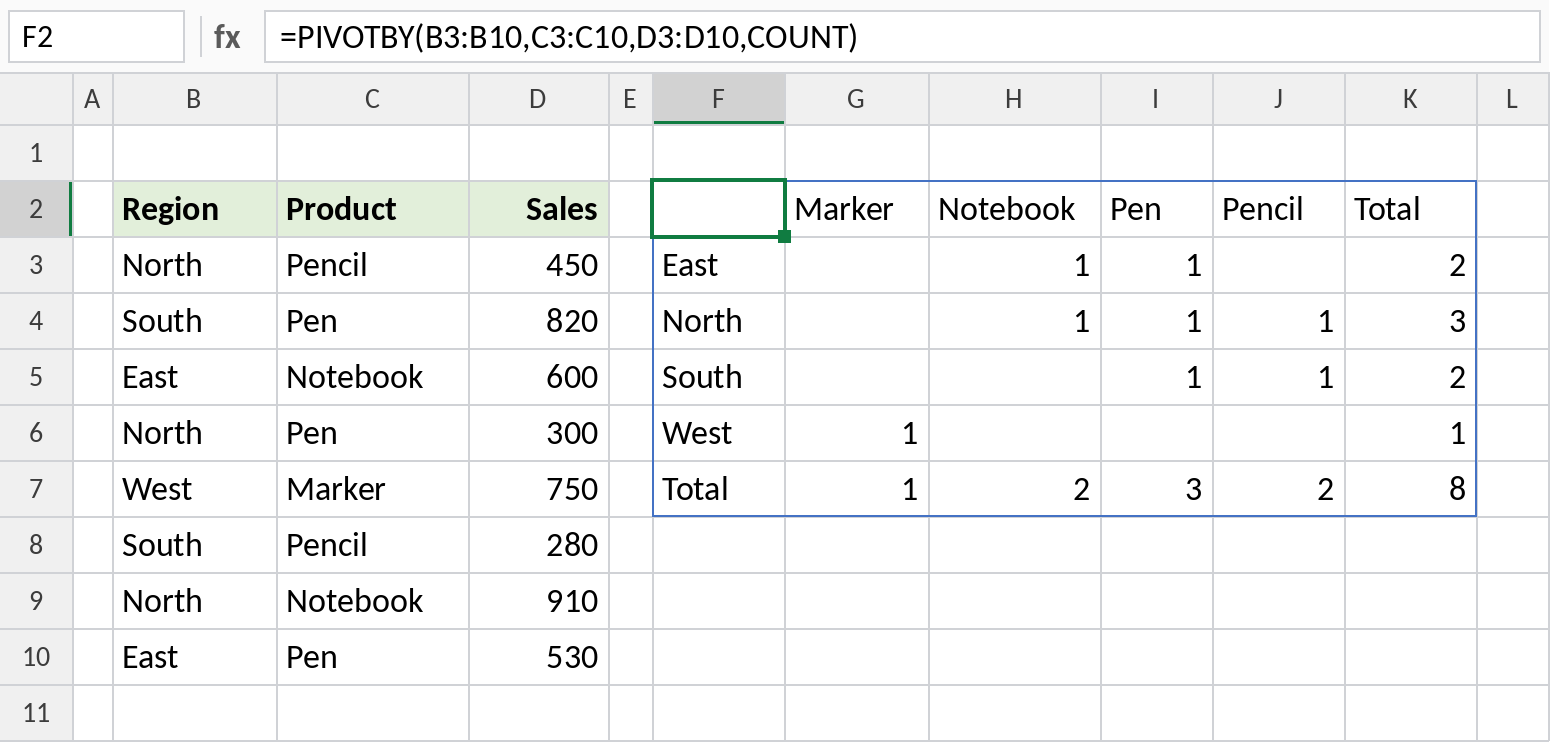
Task: Select row 5 header
Action: click(x=36, y=377)
